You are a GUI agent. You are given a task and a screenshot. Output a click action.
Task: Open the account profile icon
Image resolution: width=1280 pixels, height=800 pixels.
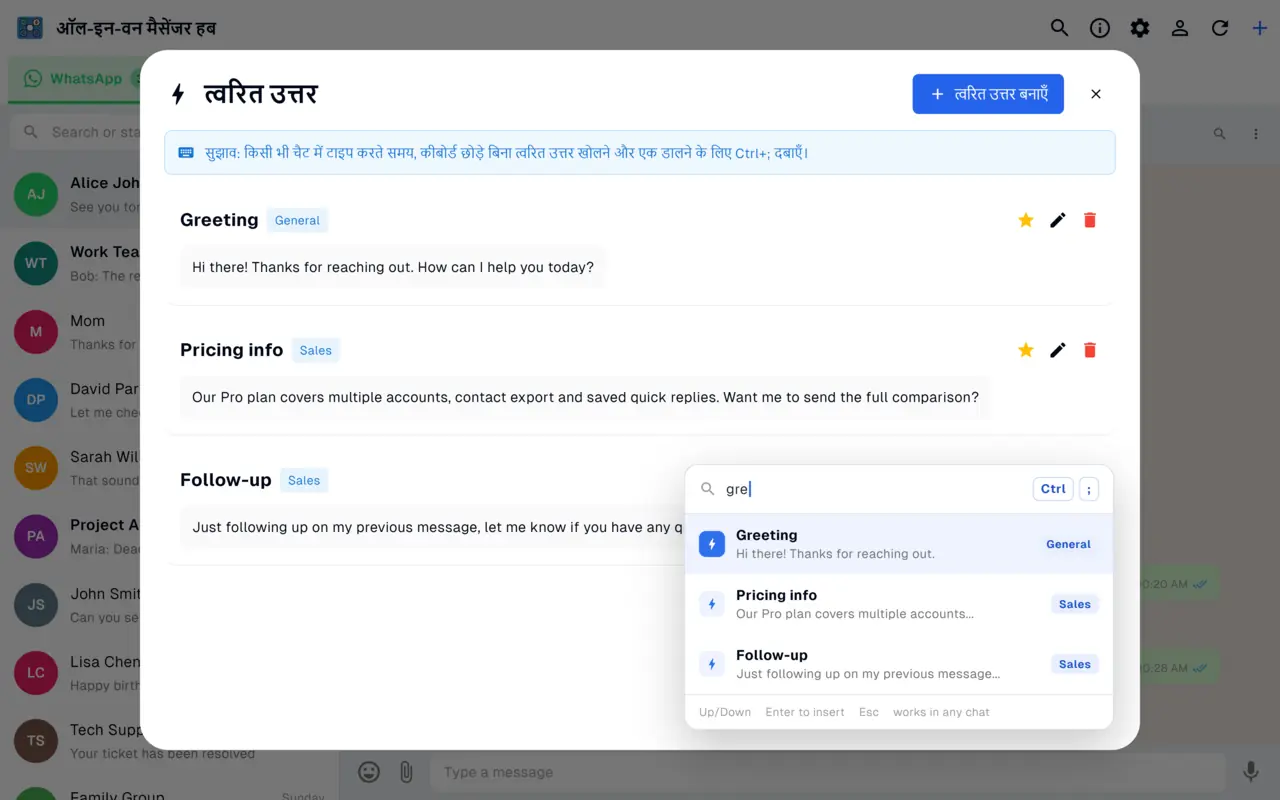click(x=1179, y=28)
